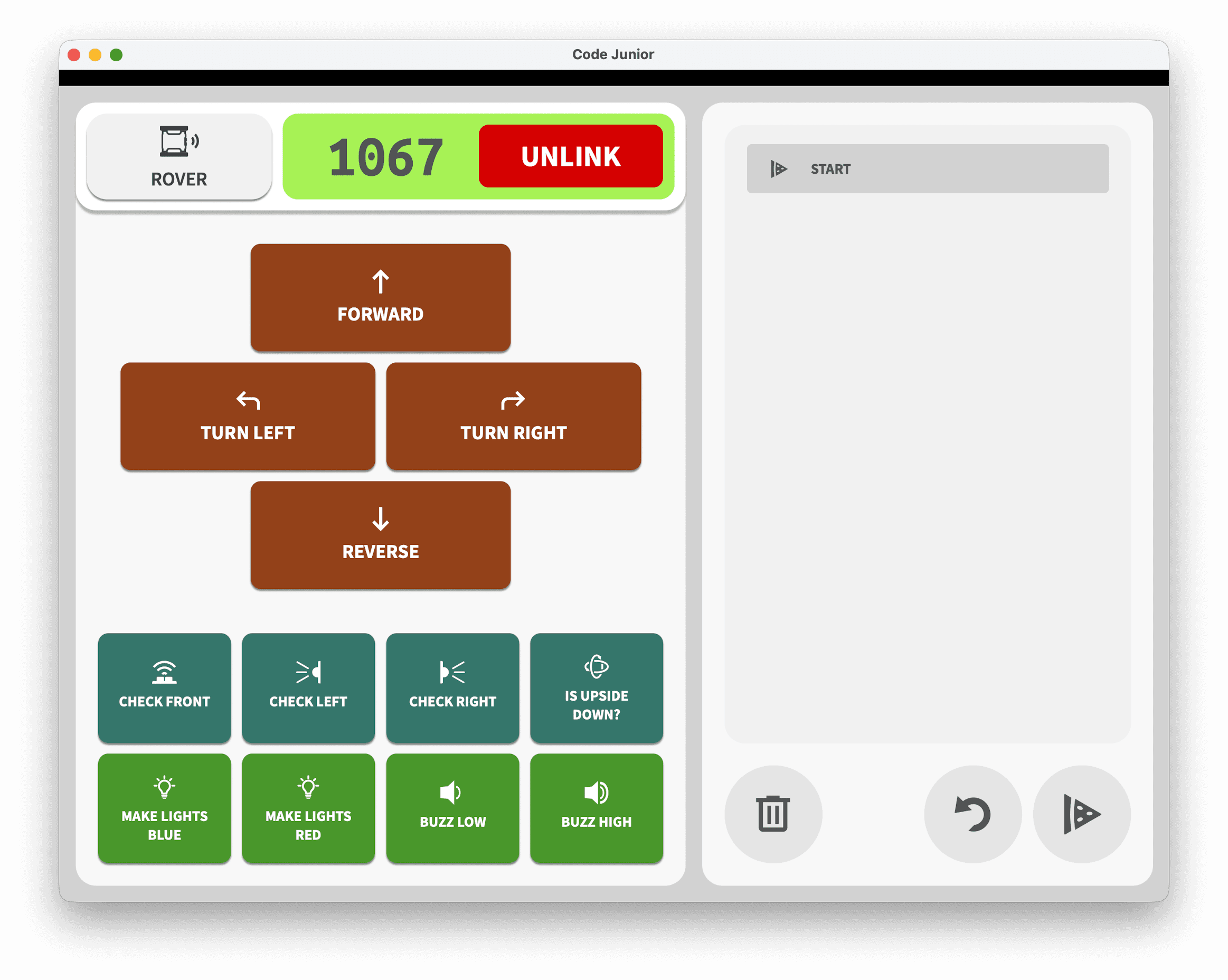Add the Buzz Low sound block
Screen dimensions: 1228x980
pos(452,807)
